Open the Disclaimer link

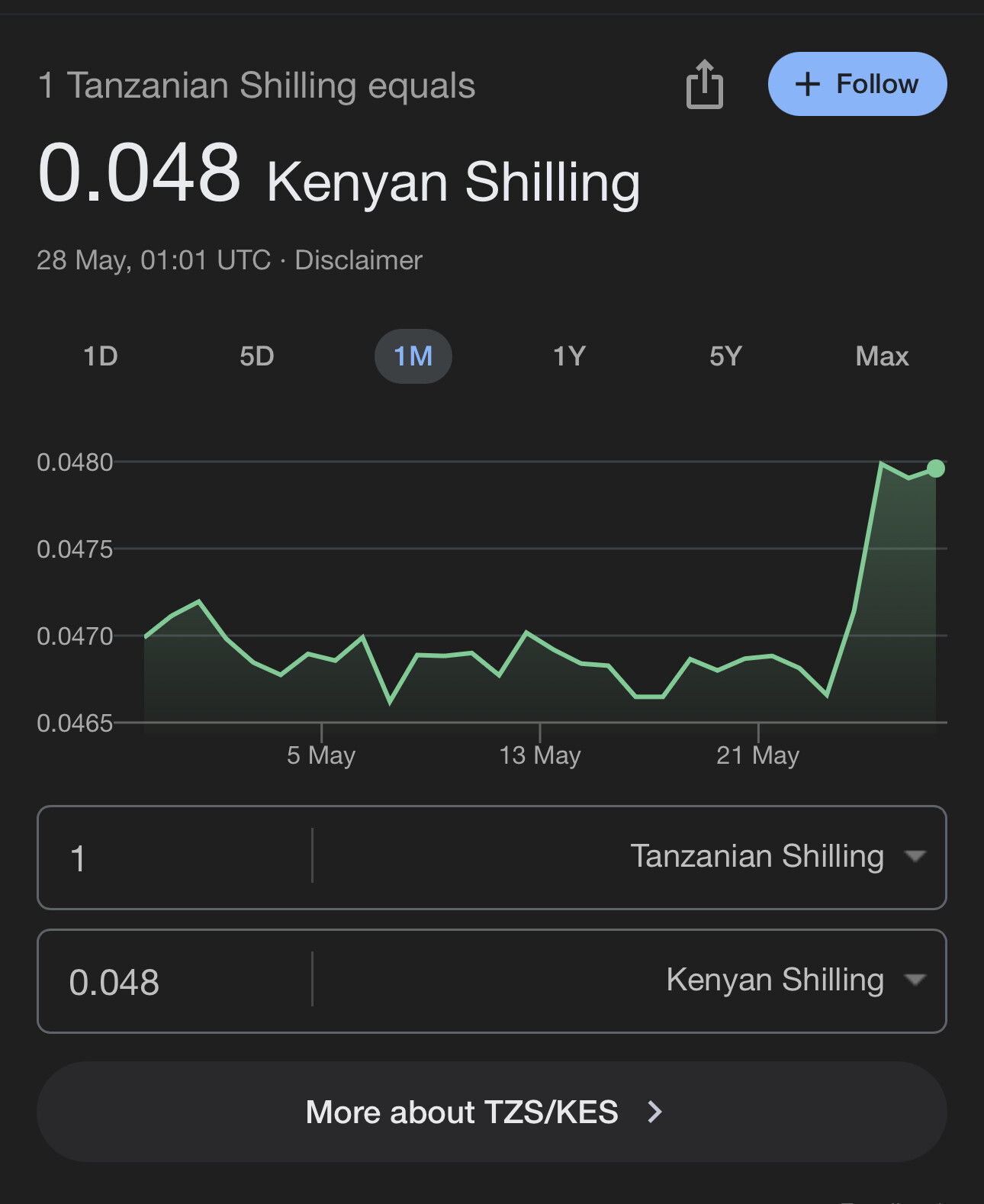[x=359, y=260]
